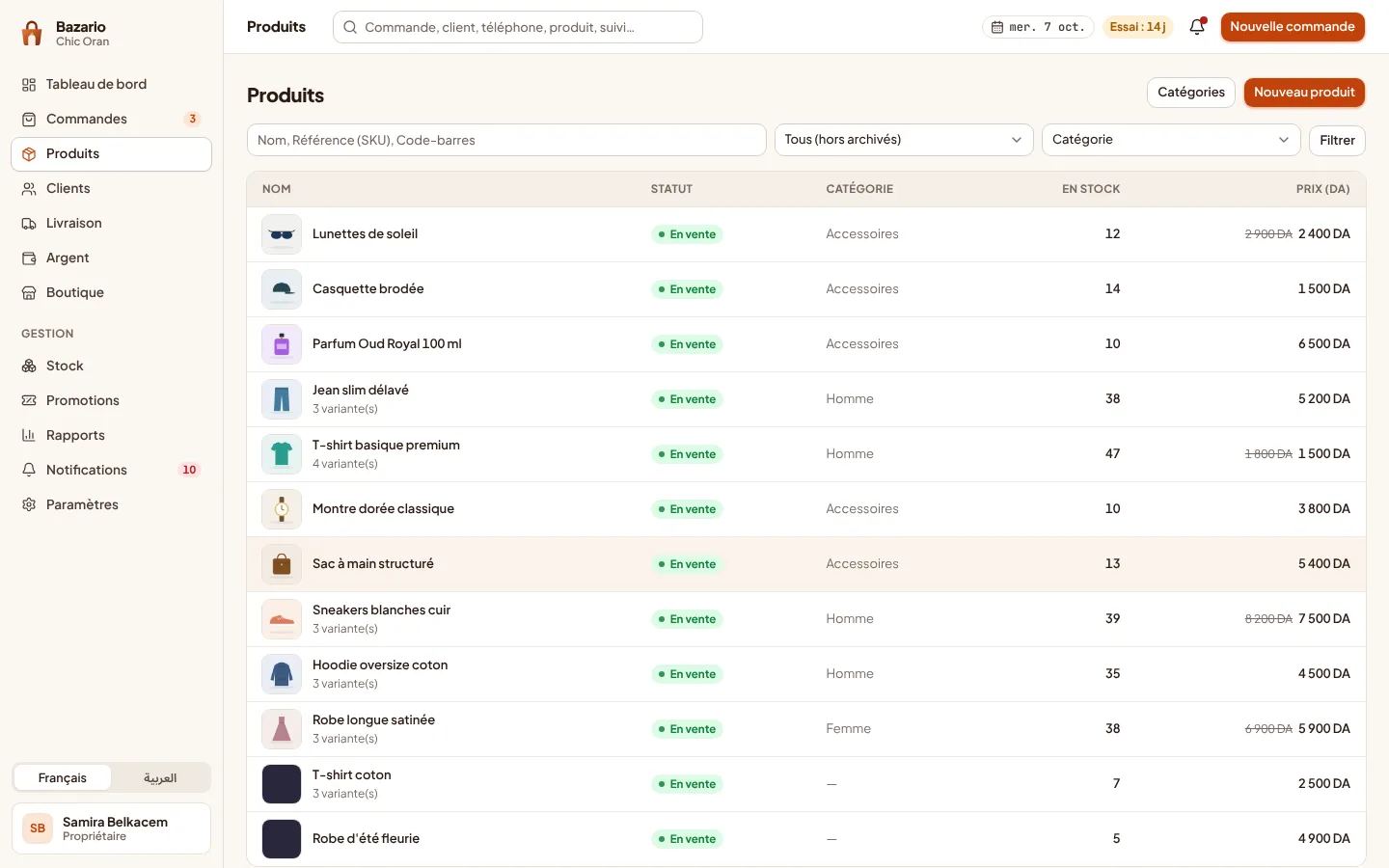
Task: Open the Tous (hors archivés) status dropdown
Action: pyautogui.click(x=904, y=140)
